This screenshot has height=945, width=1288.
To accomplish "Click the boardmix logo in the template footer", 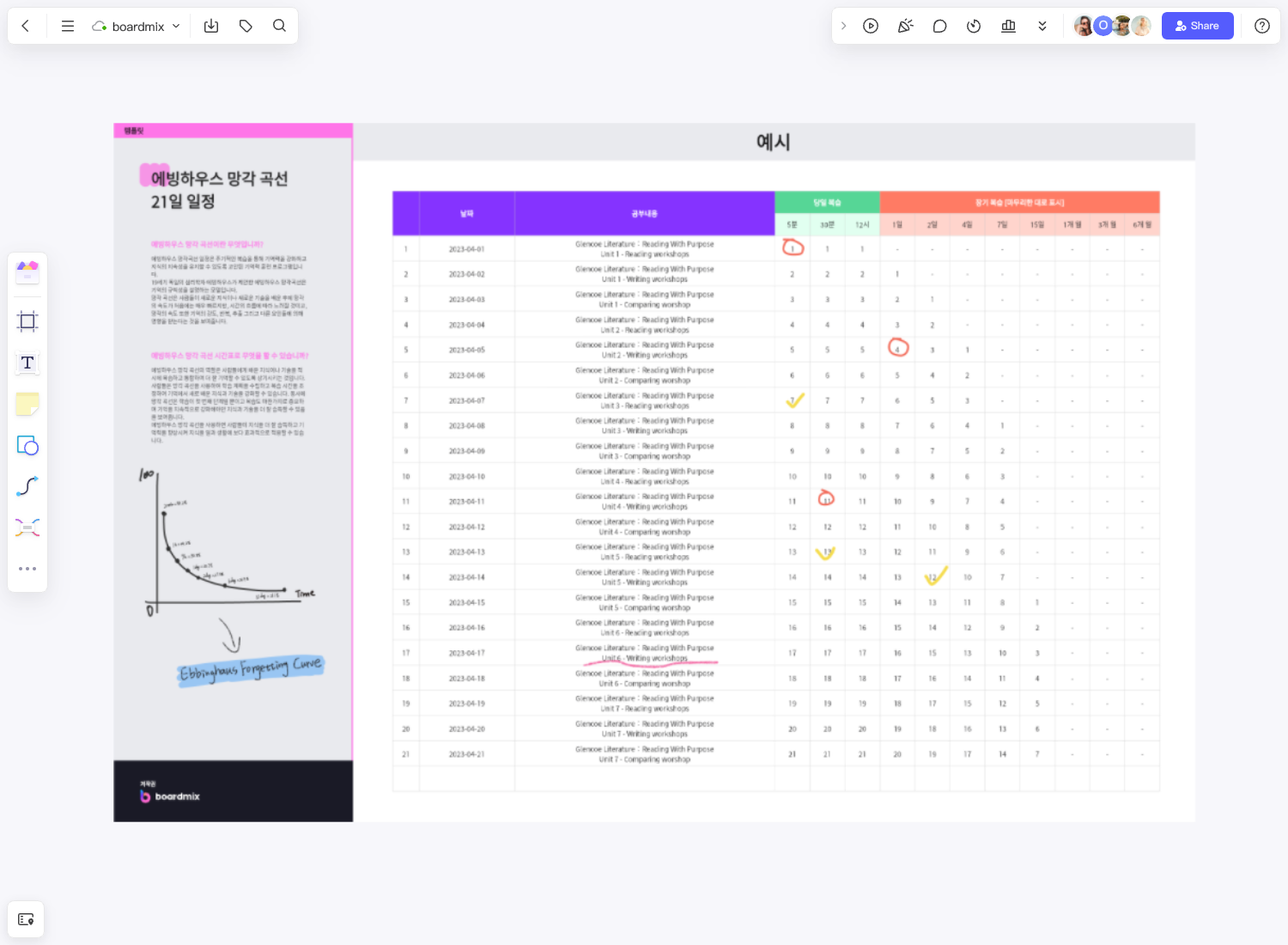I will click(170, 796).
